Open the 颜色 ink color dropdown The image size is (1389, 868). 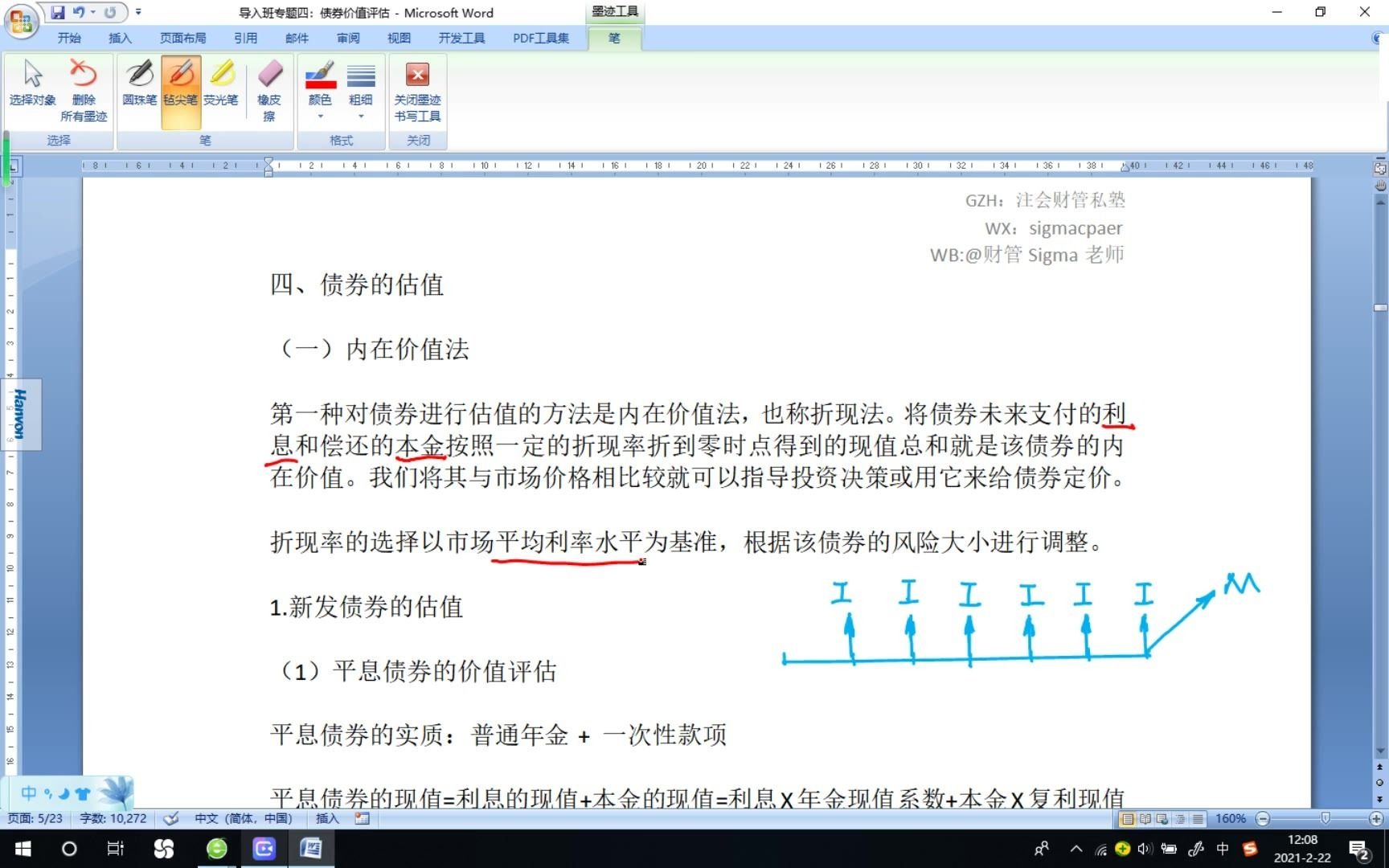click(x=320, y=90)
